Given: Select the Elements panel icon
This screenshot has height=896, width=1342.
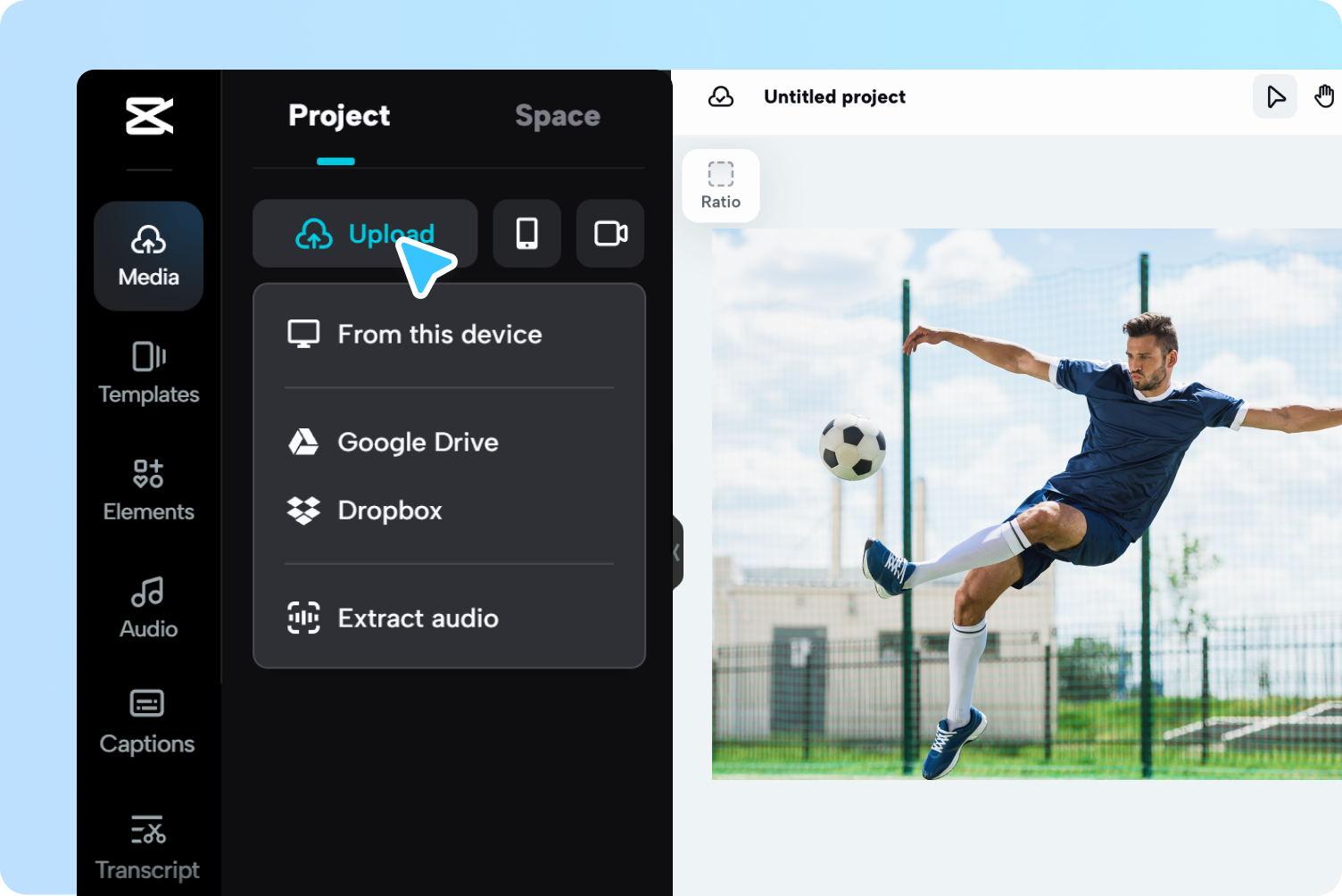Looking at the screenshot, I should point(148,489).
